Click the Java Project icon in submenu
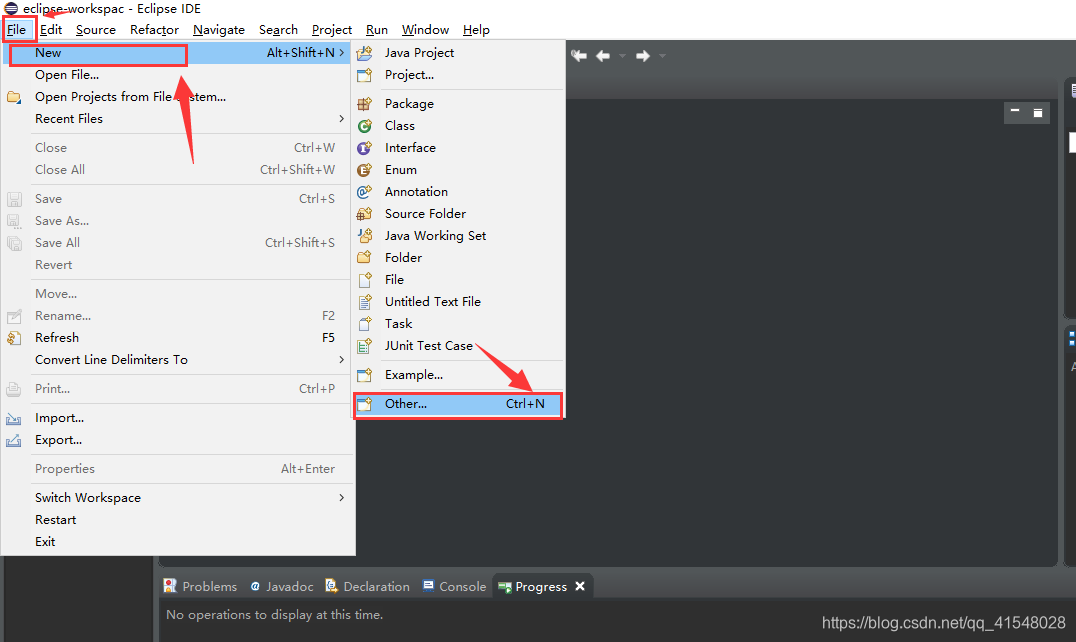The image size is (1076, 642). click(364, 53)
